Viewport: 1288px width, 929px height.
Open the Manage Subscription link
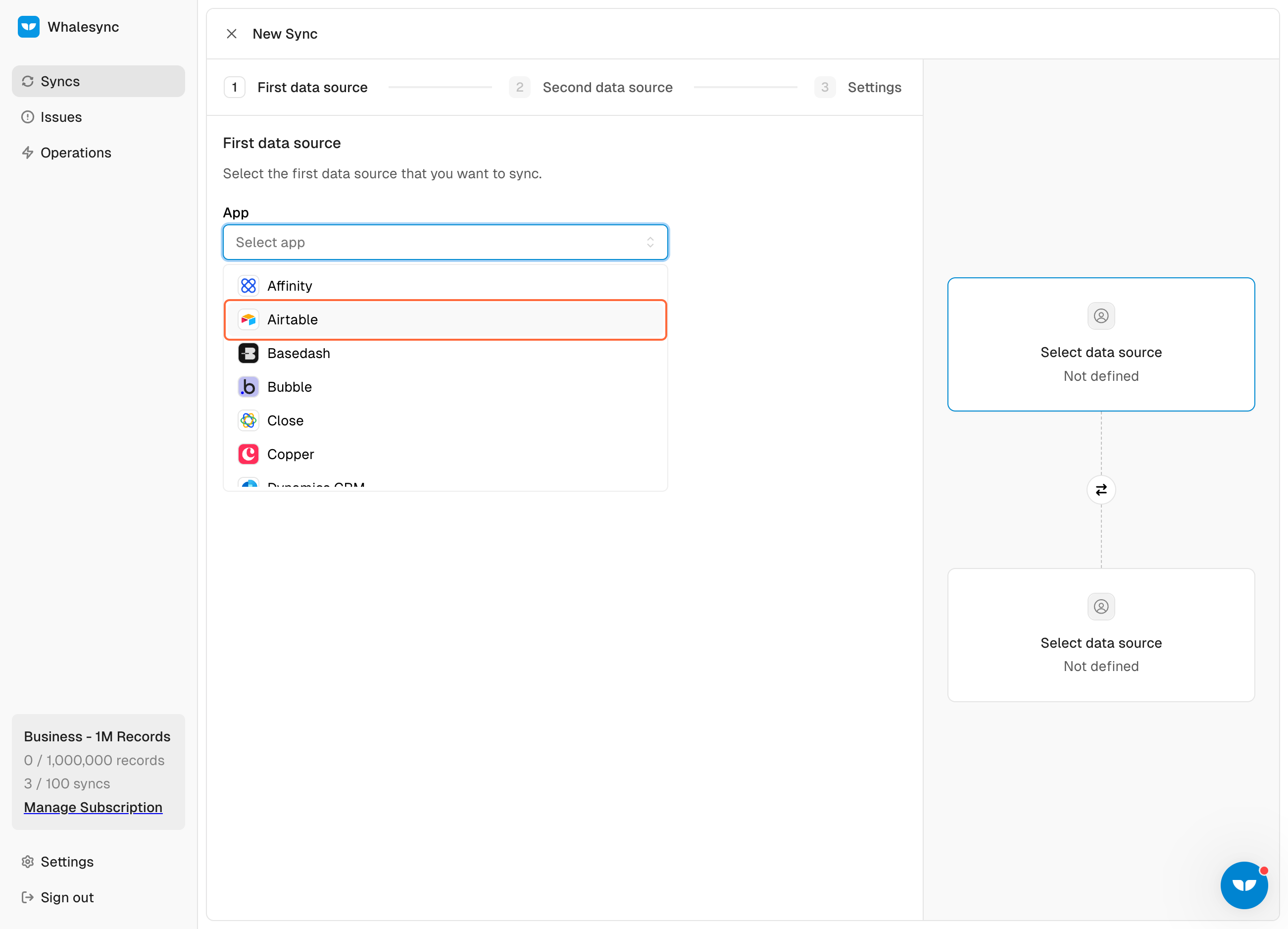tap(93, 807)
